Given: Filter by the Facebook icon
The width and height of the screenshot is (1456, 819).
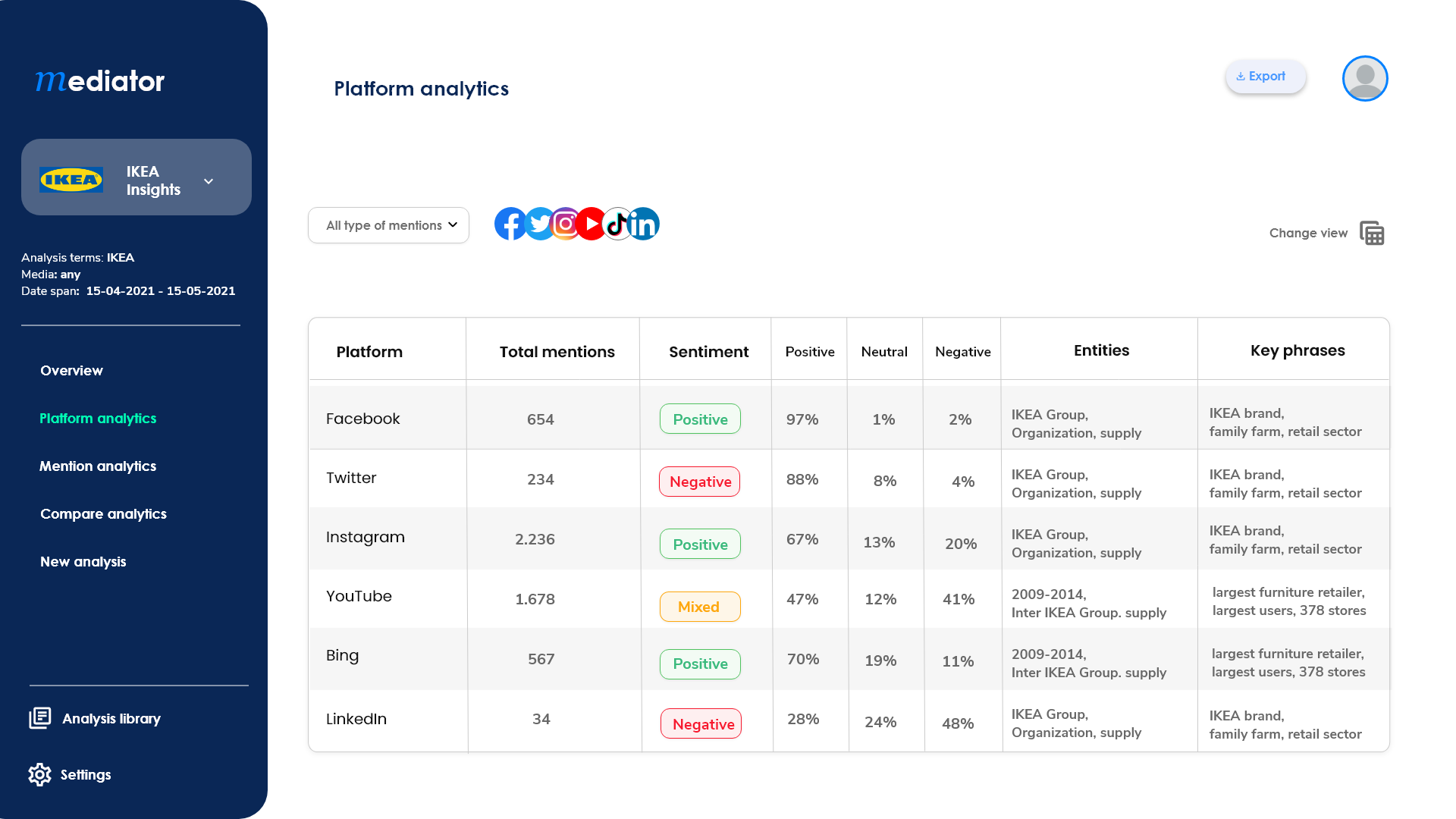Looking at the screenshot, I should [x=509, y=224].
